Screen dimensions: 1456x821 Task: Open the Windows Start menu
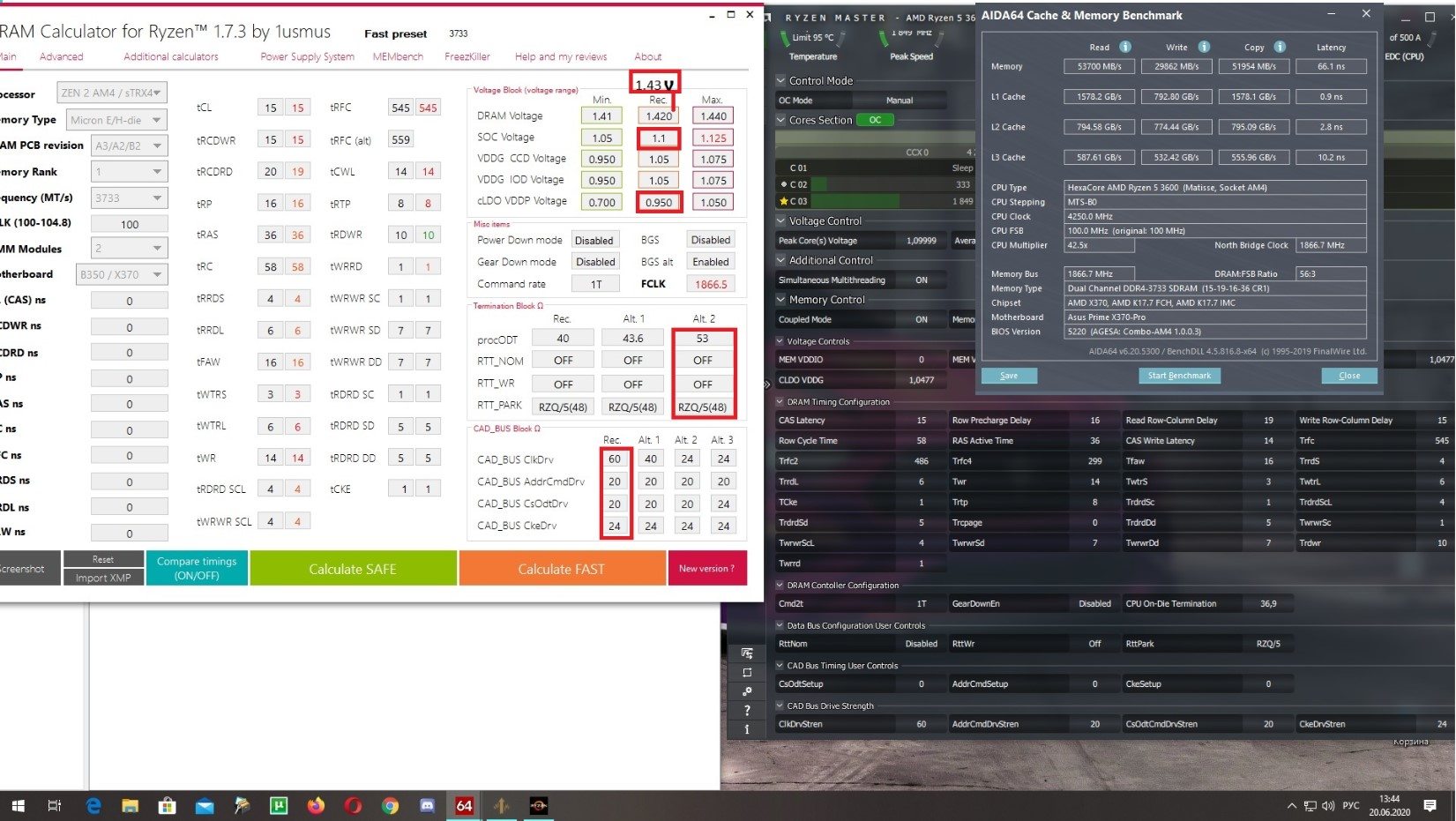(18, 805)
